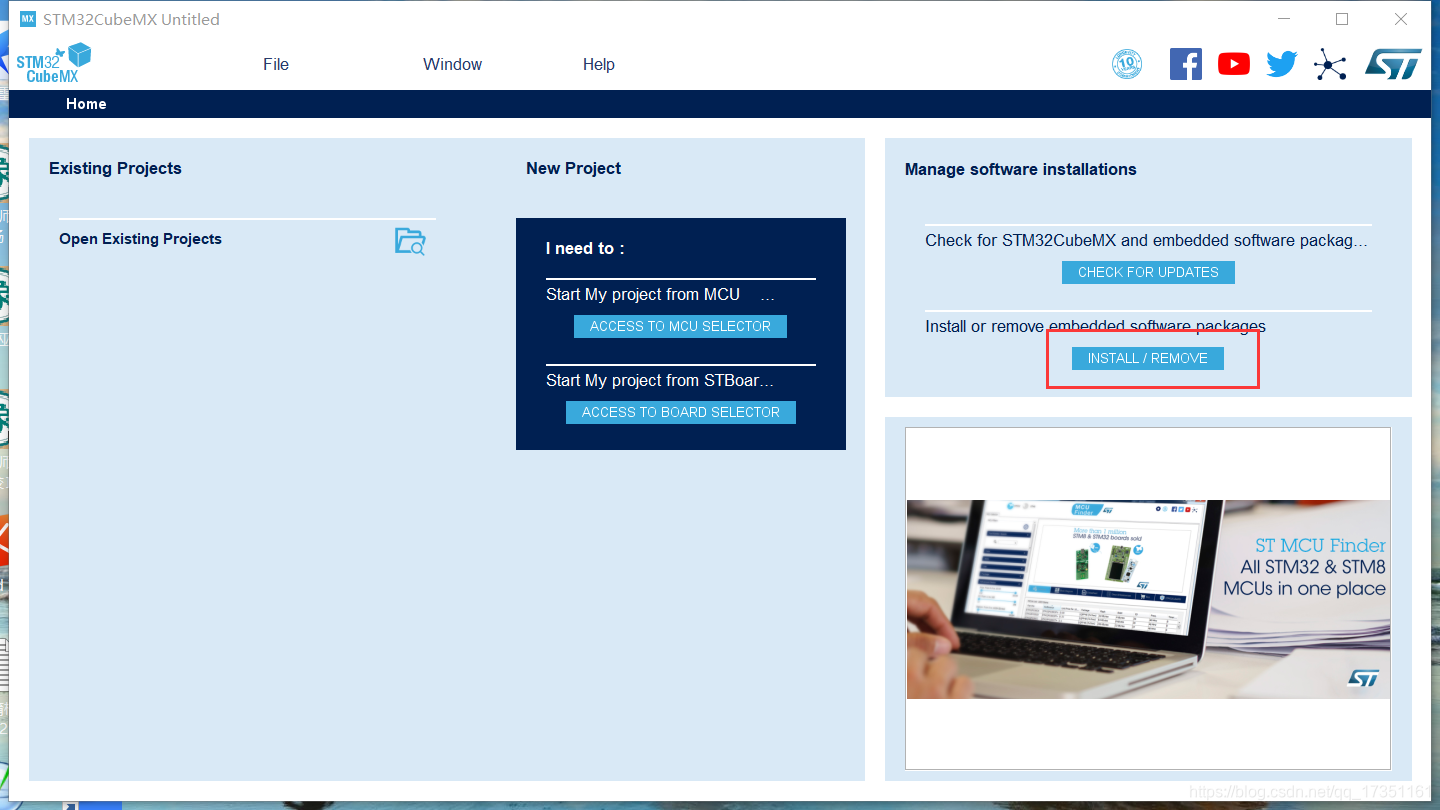Click 'Install or remove embedded software packages' text
This screenshot has width=1440, height=810.
point(1095,326)
